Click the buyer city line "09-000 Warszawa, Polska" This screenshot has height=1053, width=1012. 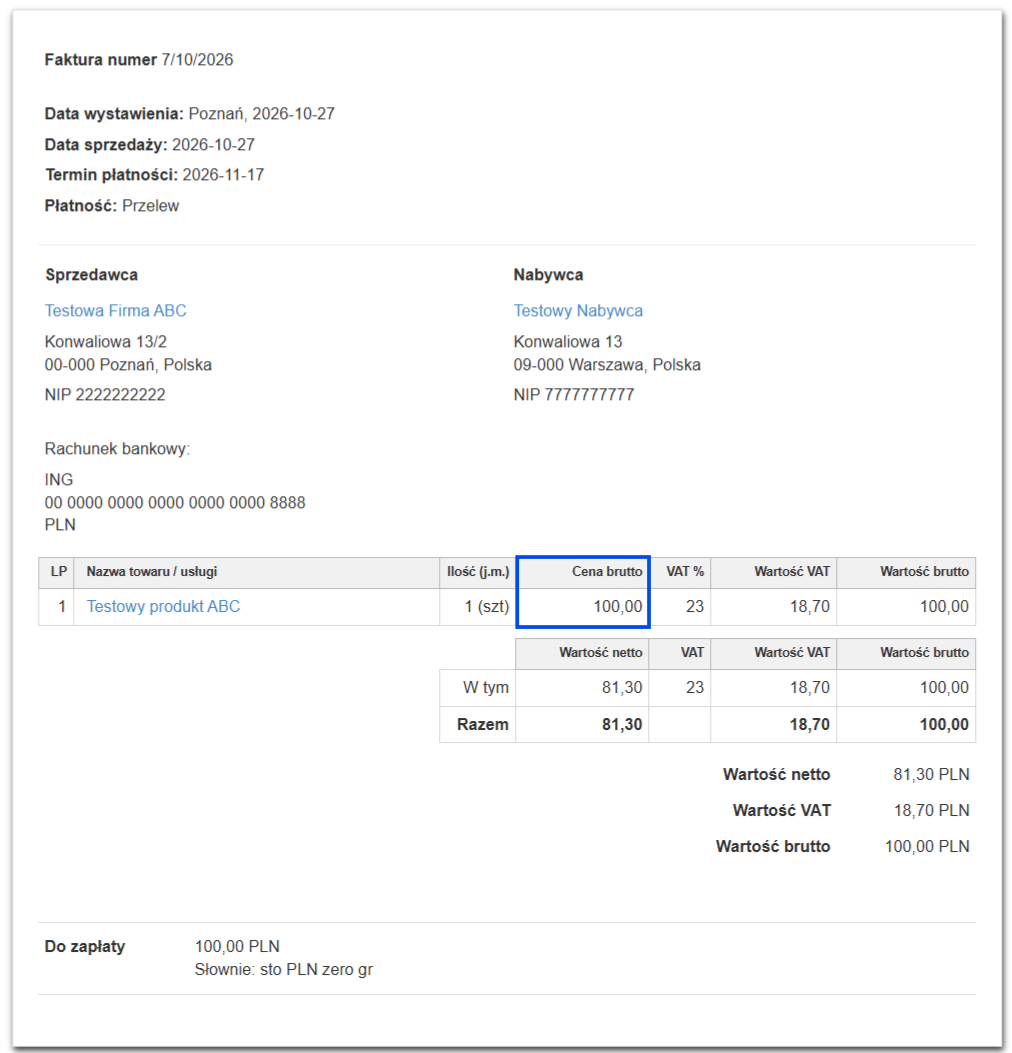607,365
